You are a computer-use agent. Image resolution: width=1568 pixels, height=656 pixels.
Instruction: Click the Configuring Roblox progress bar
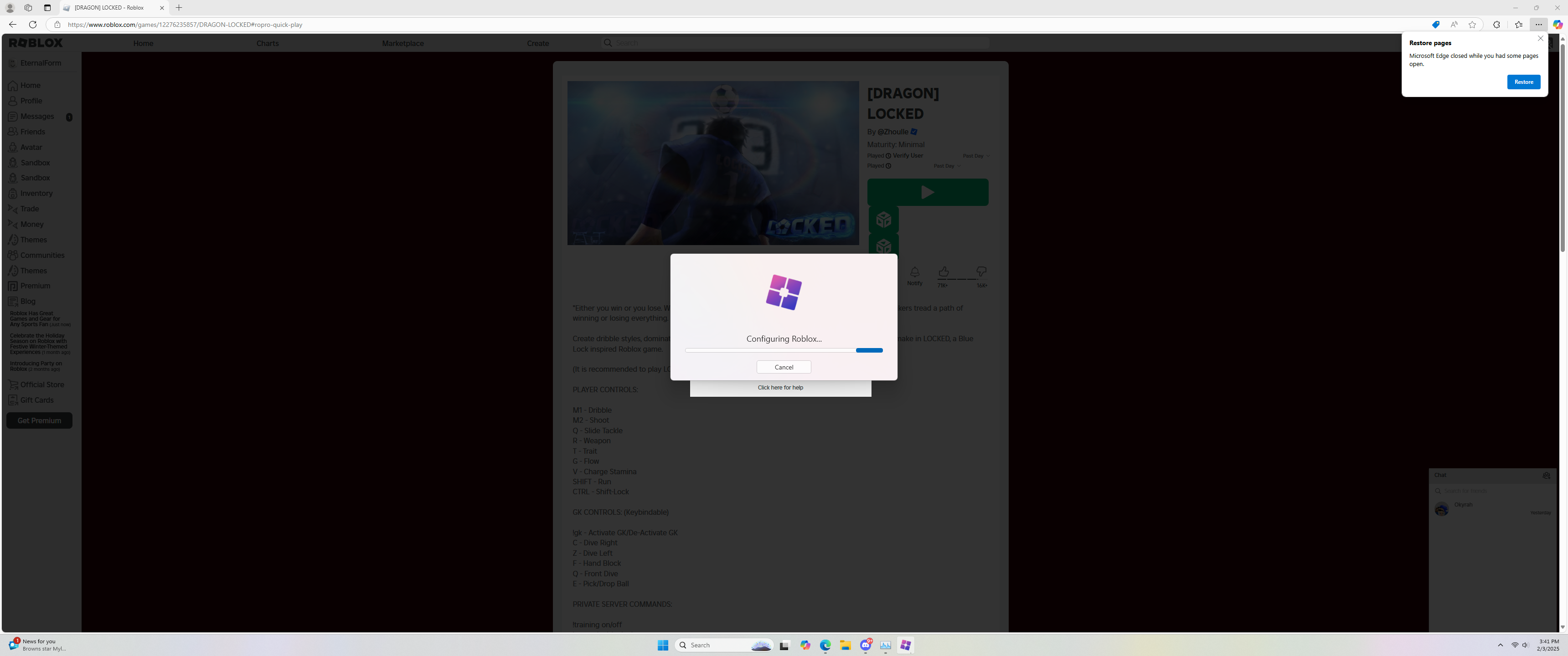tap(784, 350)
